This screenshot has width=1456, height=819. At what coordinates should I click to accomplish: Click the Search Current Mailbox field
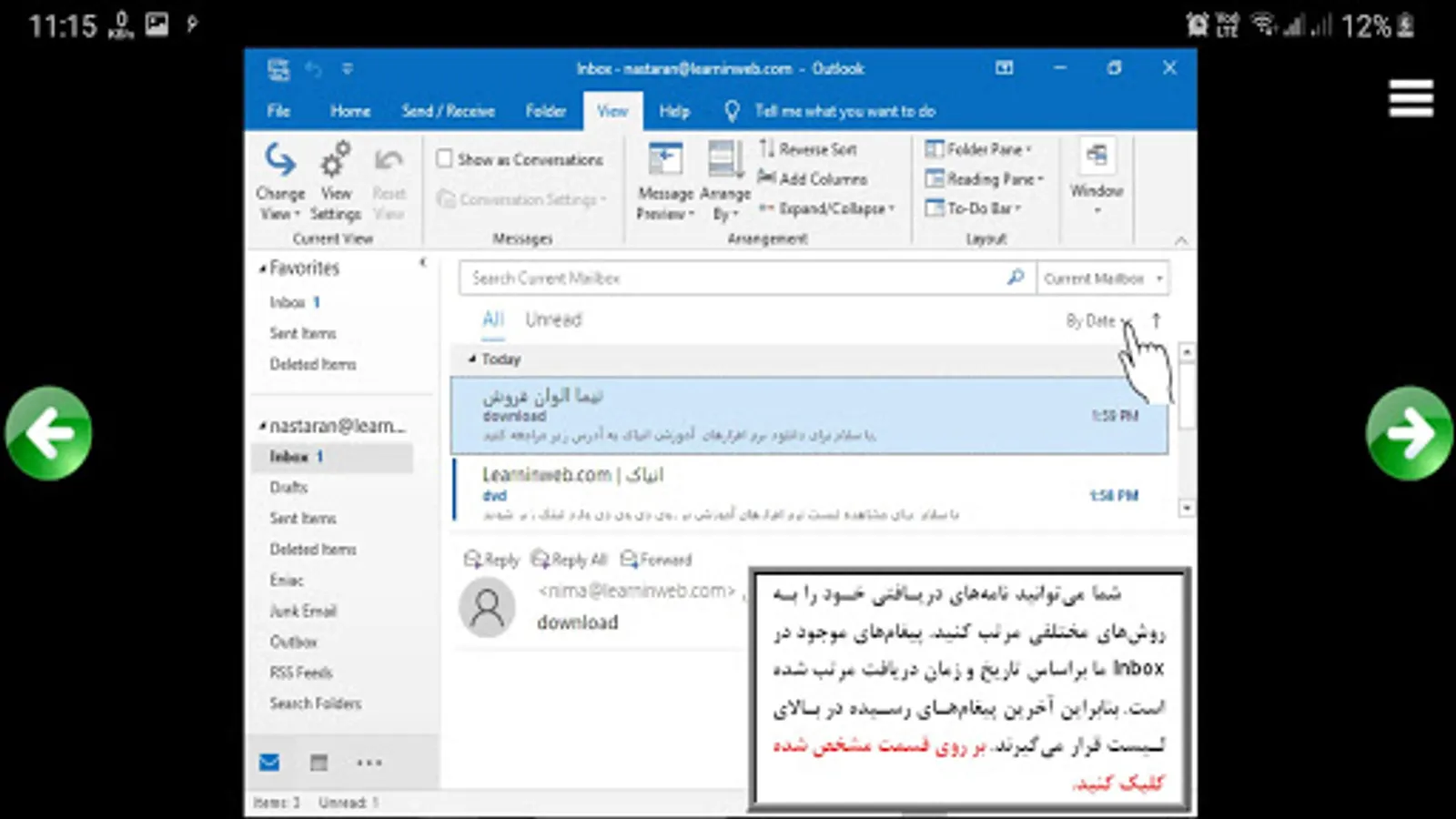(747, 278)
